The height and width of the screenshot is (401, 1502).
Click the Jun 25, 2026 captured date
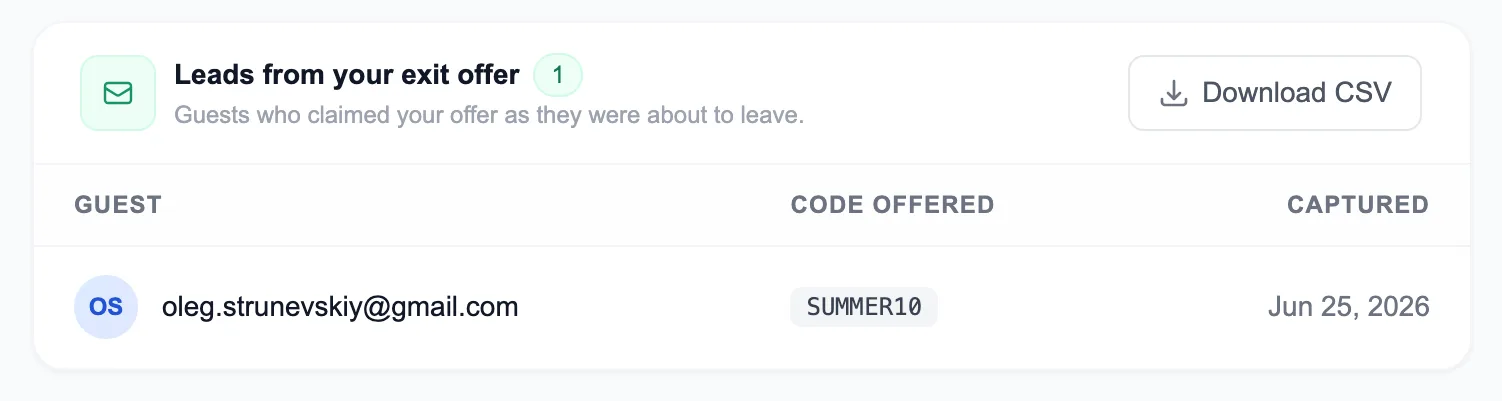tap(1349, 307)
